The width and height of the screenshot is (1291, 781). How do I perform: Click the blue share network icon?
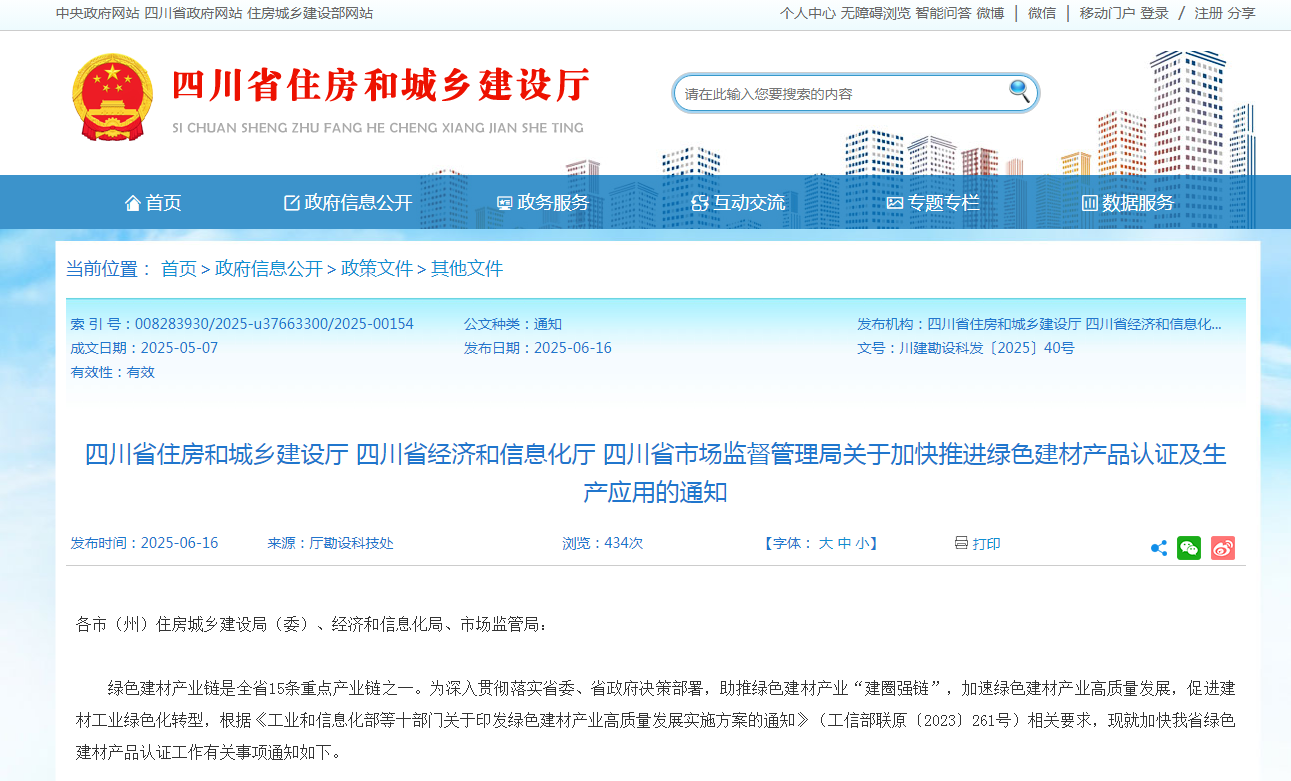click(x=1158, y=547)
